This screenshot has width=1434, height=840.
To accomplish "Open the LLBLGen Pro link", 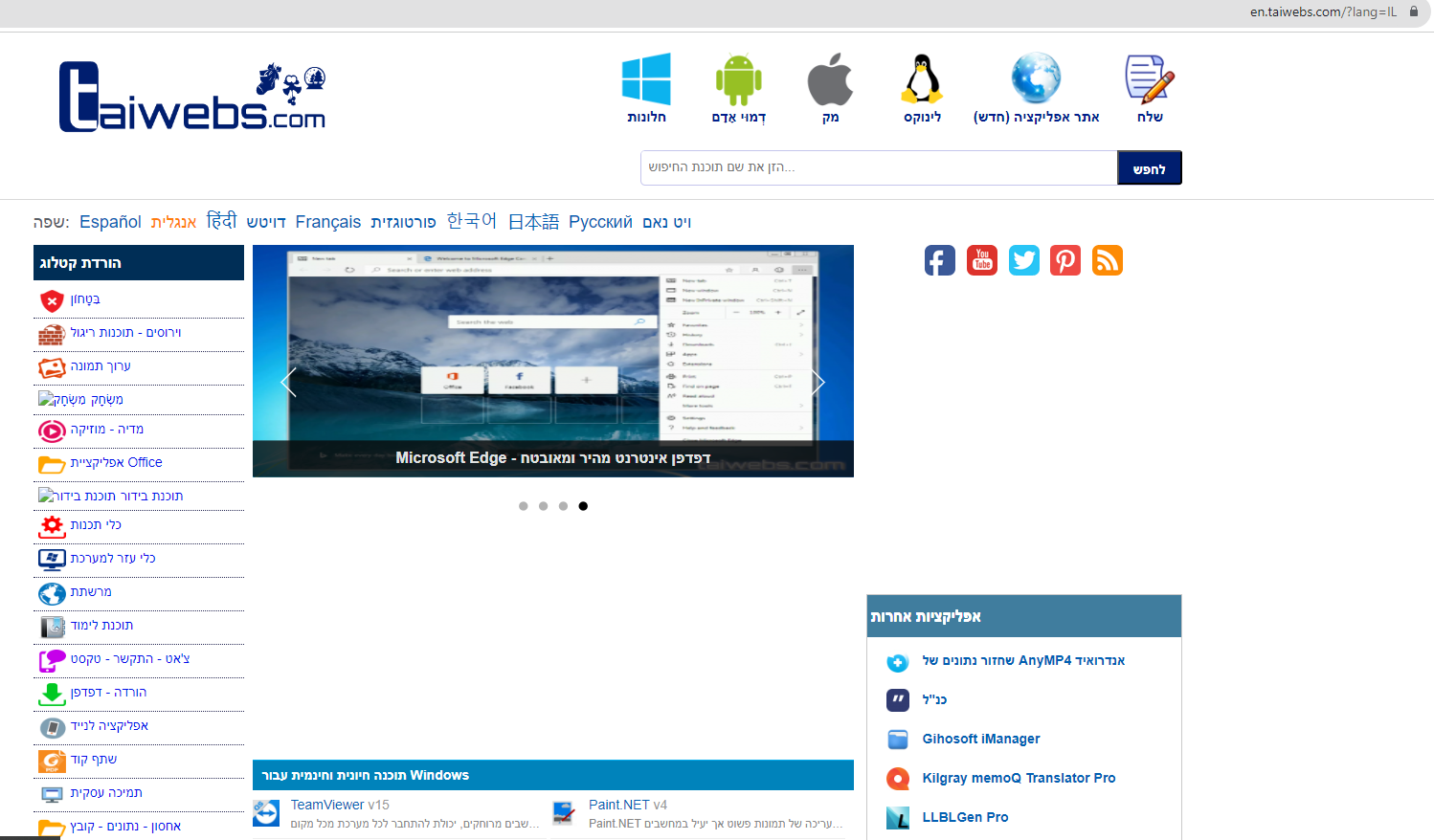I will coord(965,817).
